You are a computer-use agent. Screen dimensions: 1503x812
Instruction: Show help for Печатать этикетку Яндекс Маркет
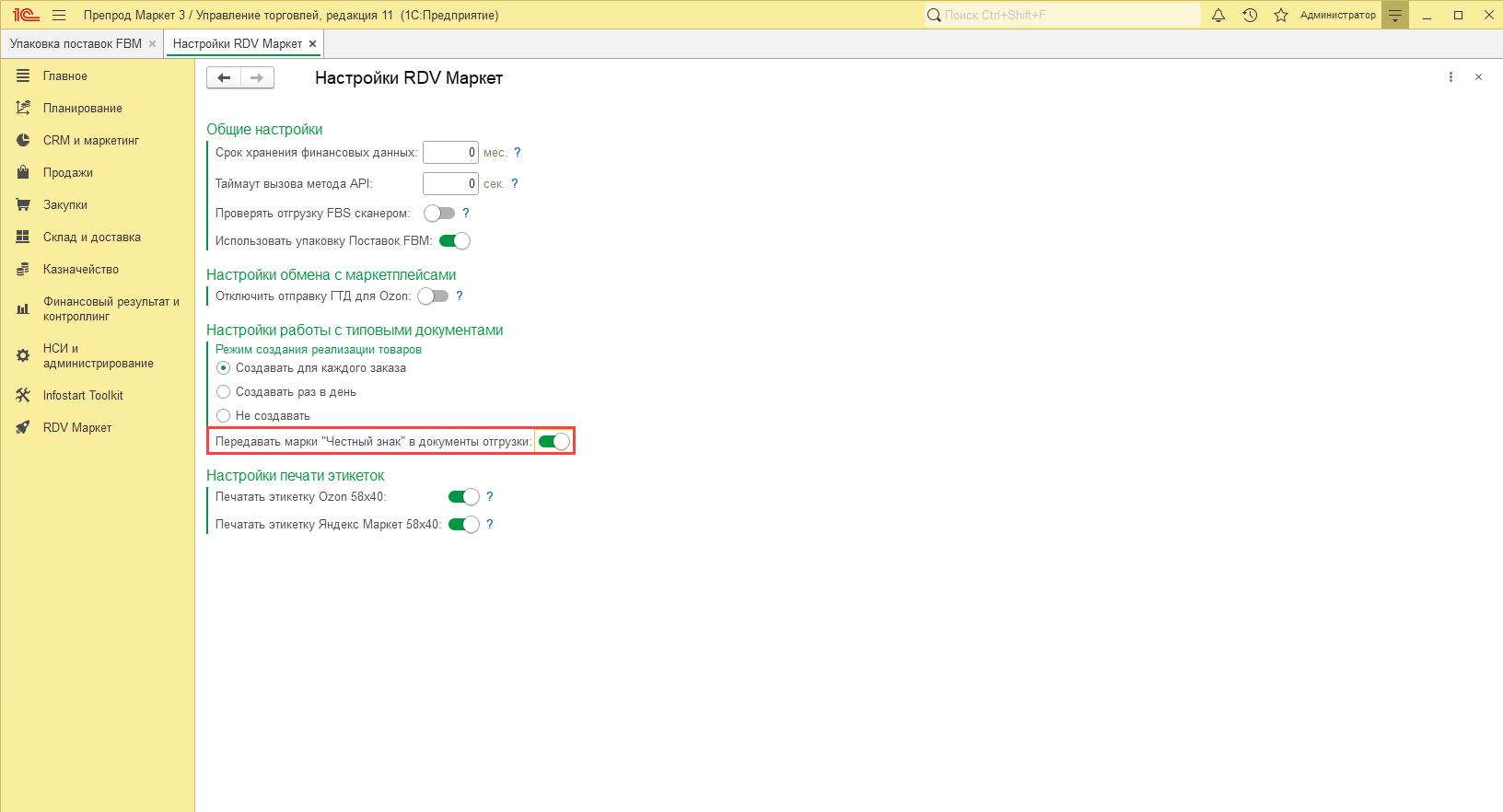tap(490, 524)
